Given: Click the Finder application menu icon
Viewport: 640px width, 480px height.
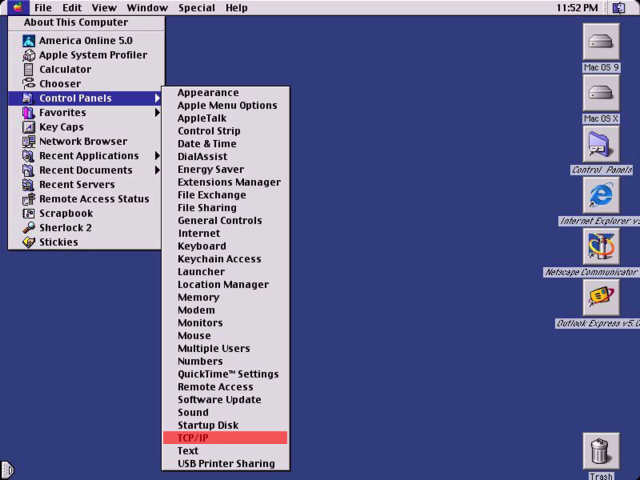Looking at the screenshot, I should [x=619, y=7].
